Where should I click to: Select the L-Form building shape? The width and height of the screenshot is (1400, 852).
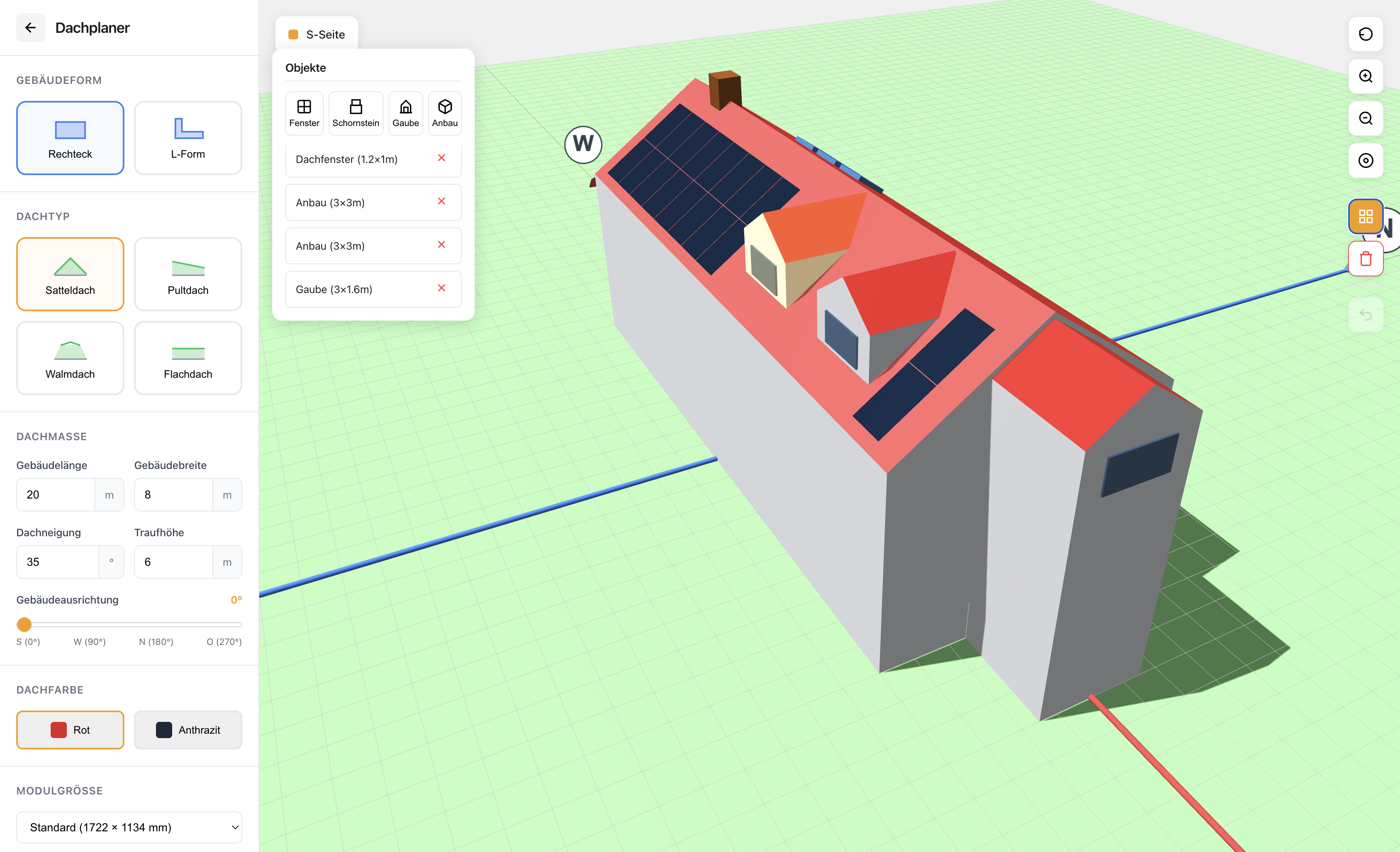coord(188,137)
